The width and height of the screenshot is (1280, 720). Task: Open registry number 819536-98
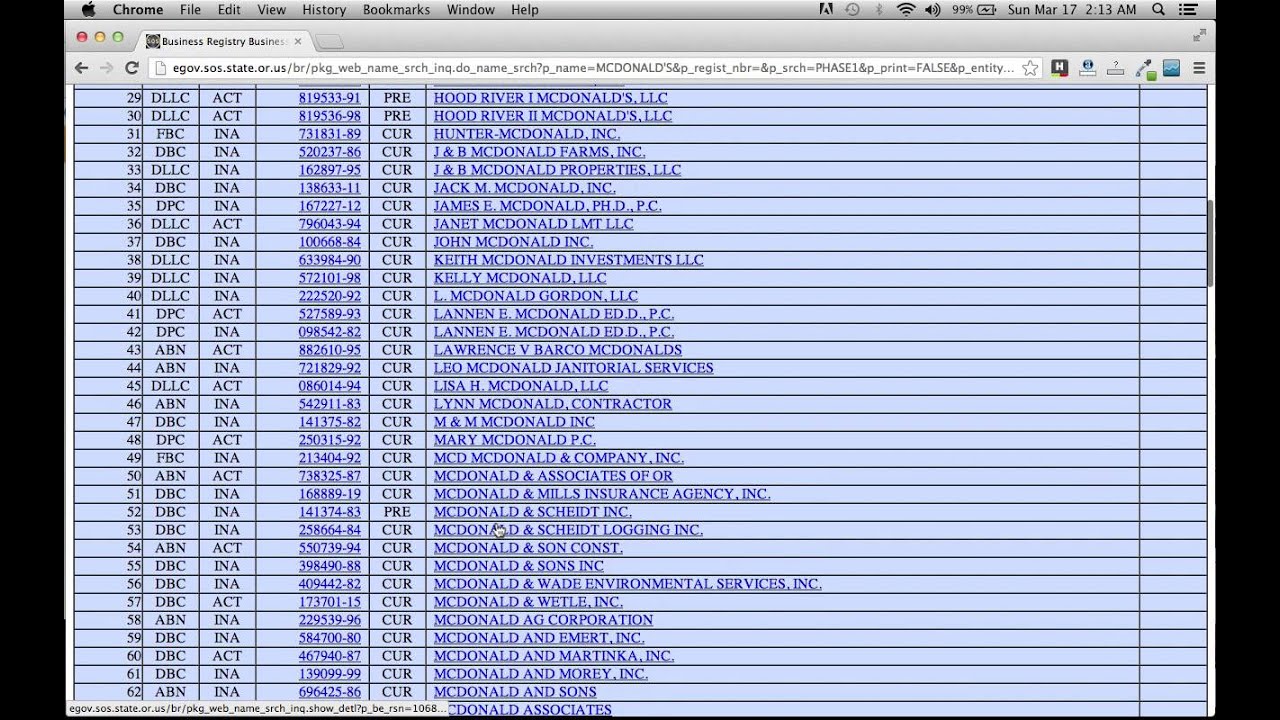[x=330, y=116]
